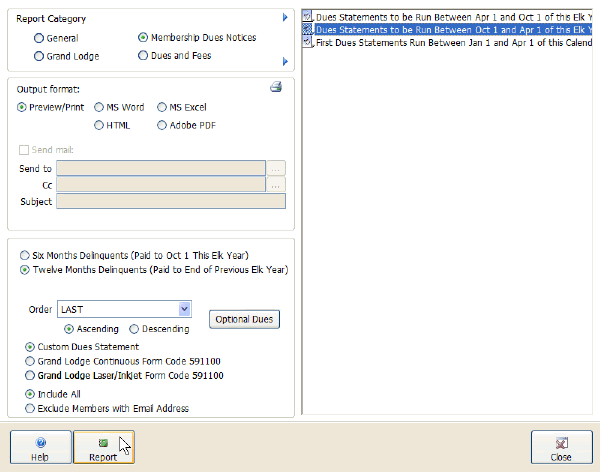Set the output format to MS Excel
The width and height of the screenshot is (600, 472).
(162, 107)
